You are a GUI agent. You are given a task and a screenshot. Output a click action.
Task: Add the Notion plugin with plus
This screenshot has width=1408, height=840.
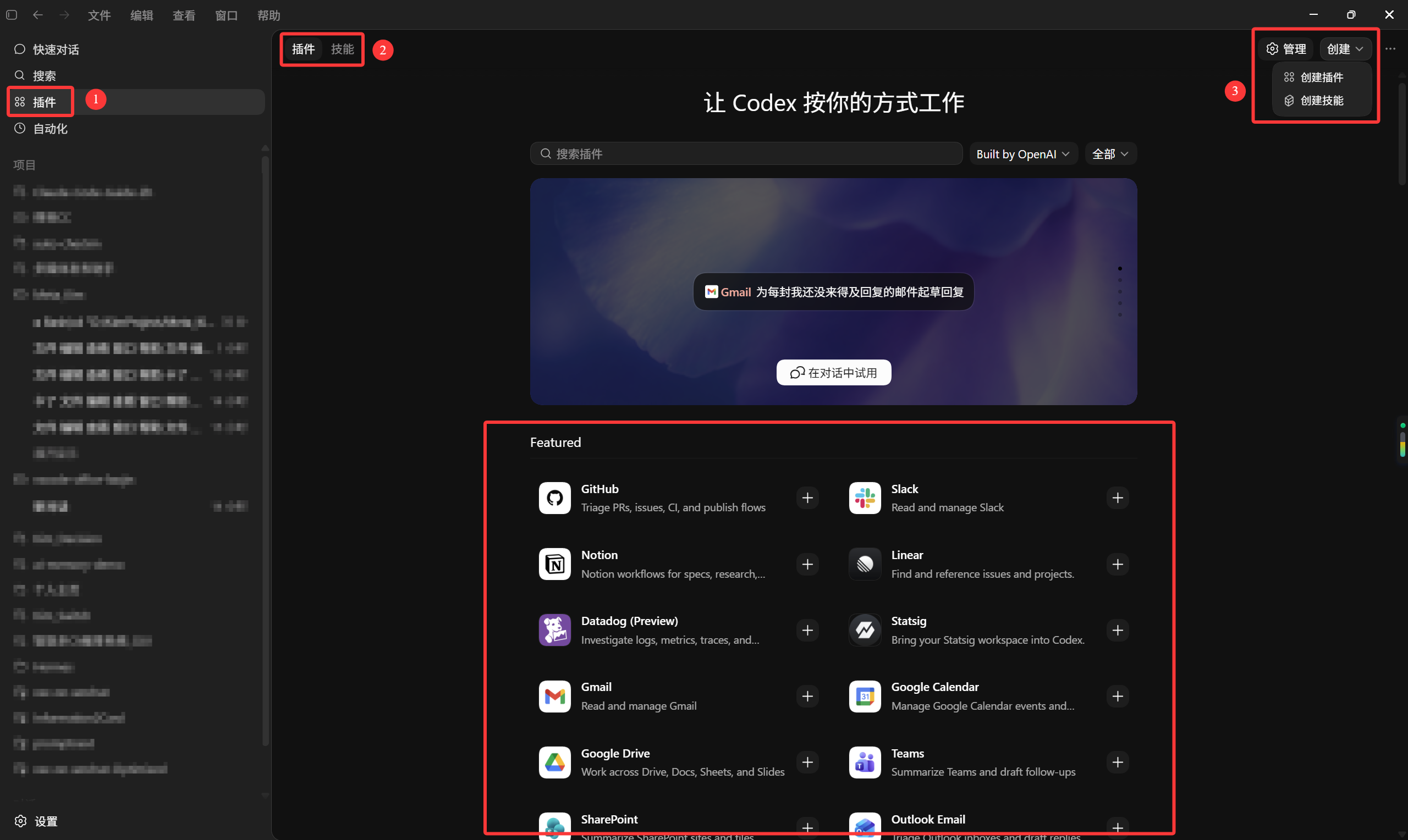807,565
